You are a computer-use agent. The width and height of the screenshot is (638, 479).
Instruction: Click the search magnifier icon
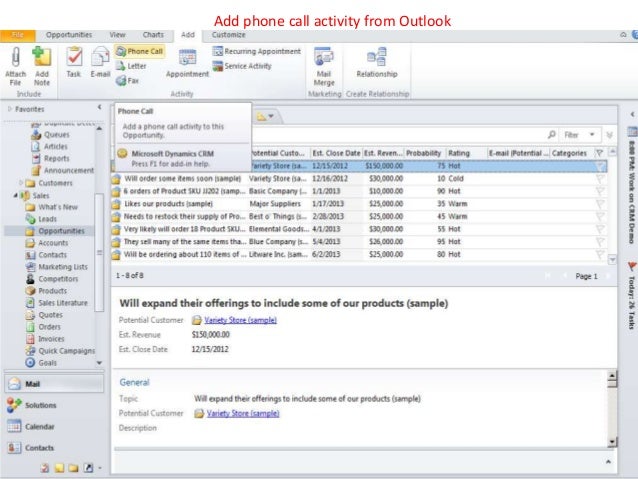tap(551, 134)
